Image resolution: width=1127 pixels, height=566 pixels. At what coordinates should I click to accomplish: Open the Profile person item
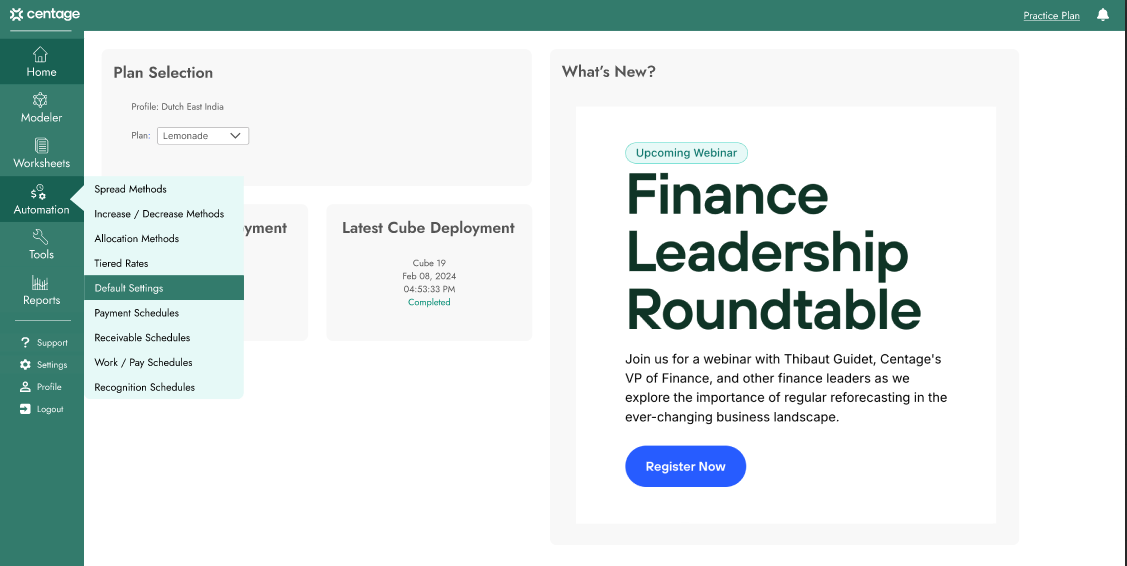pyautogui.click(x=40, y=387)
